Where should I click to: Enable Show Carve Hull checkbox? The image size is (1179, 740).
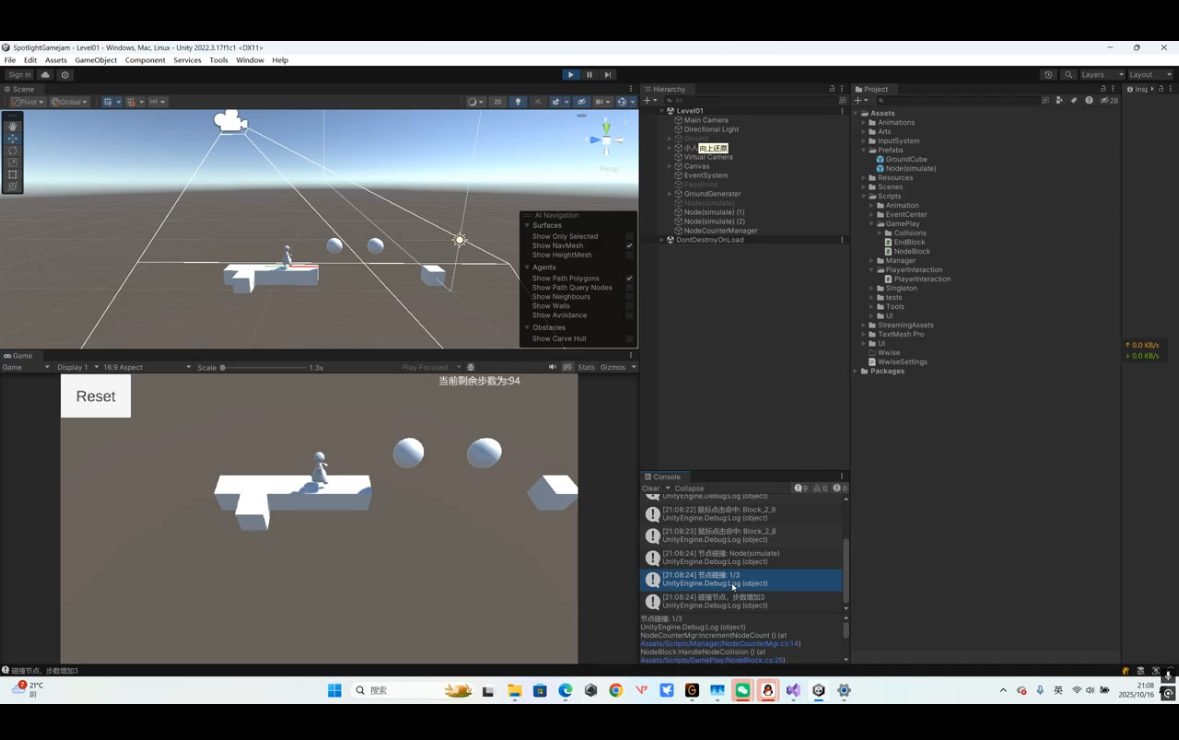point(629,339)
